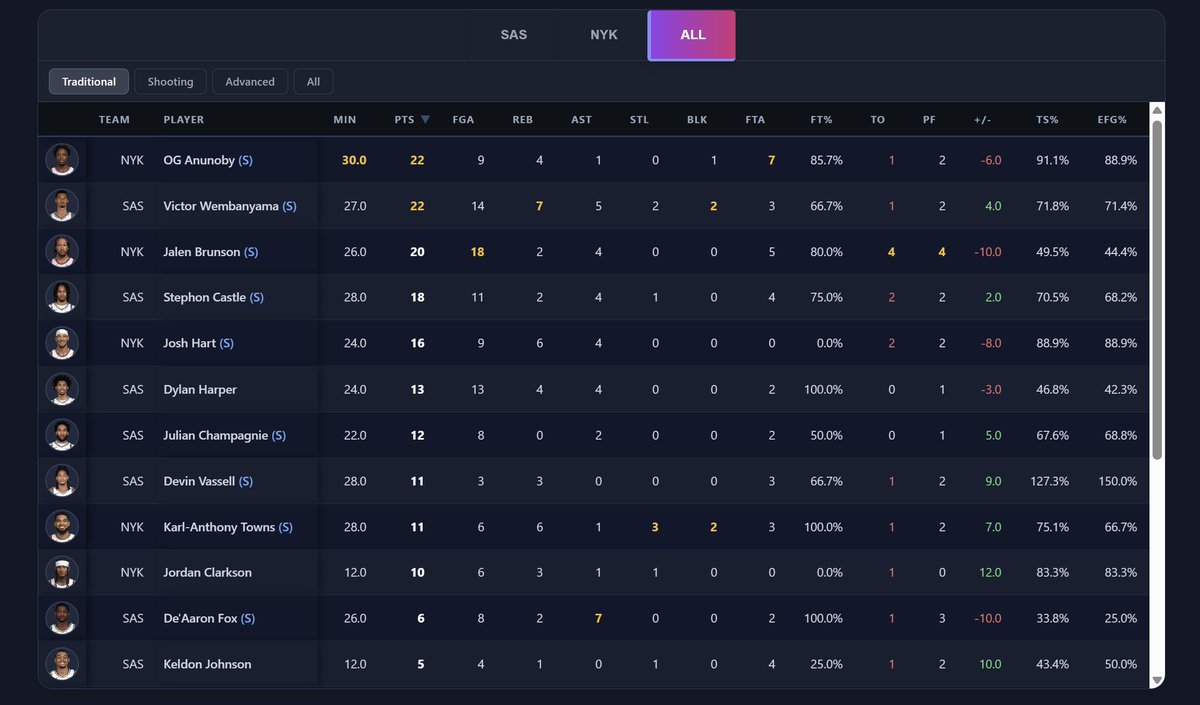Image resolution: width=1200 pixels, height=705 pixels.
Task: Click the scrollbar down arrow
Action: pos(1157,680)
